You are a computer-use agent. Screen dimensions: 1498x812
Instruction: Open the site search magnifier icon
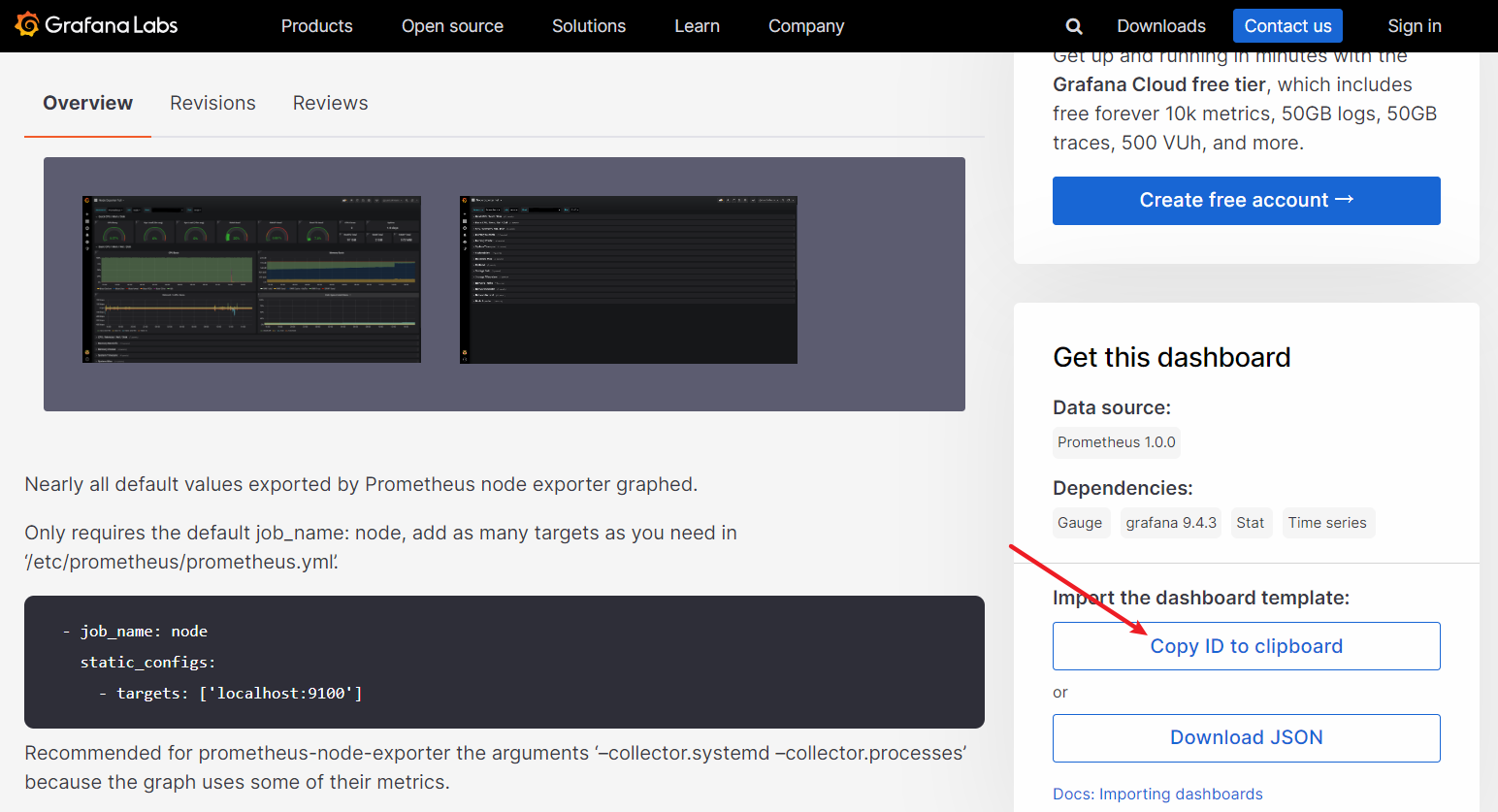(x=1074, y=26)
